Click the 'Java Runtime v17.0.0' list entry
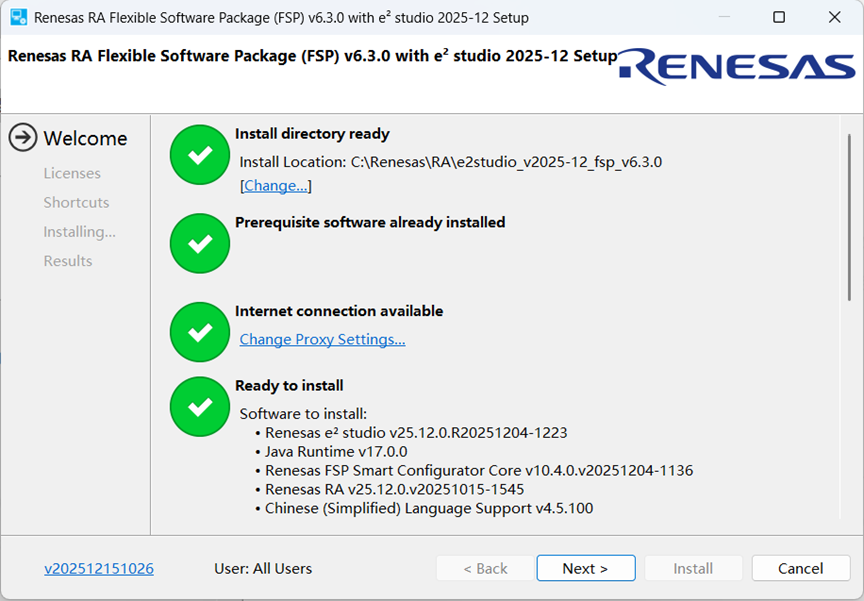The width and height of the screenshot is (864, 601). 336,452
